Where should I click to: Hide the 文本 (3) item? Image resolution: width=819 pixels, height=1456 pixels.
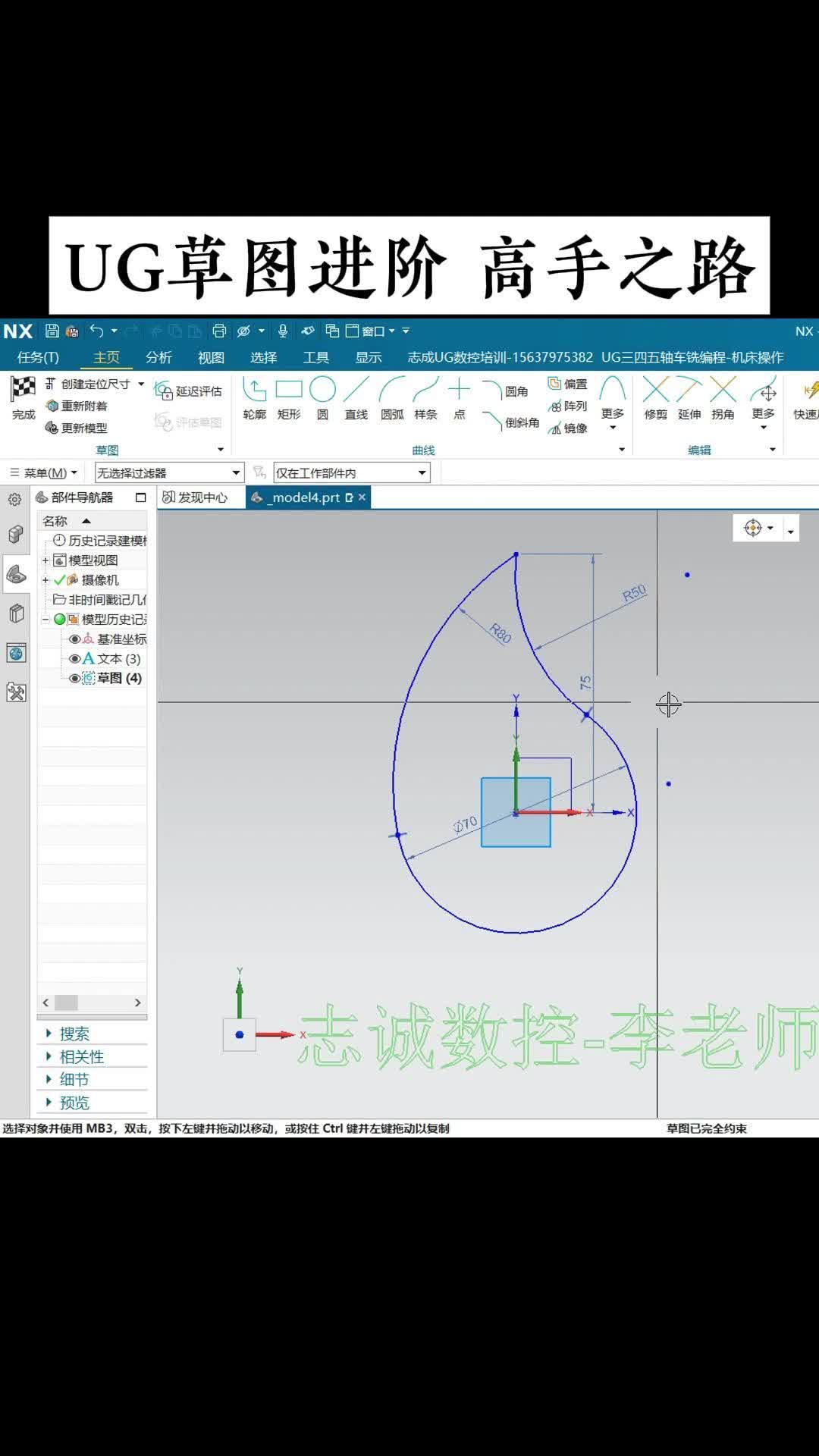[x=74, y=659]
